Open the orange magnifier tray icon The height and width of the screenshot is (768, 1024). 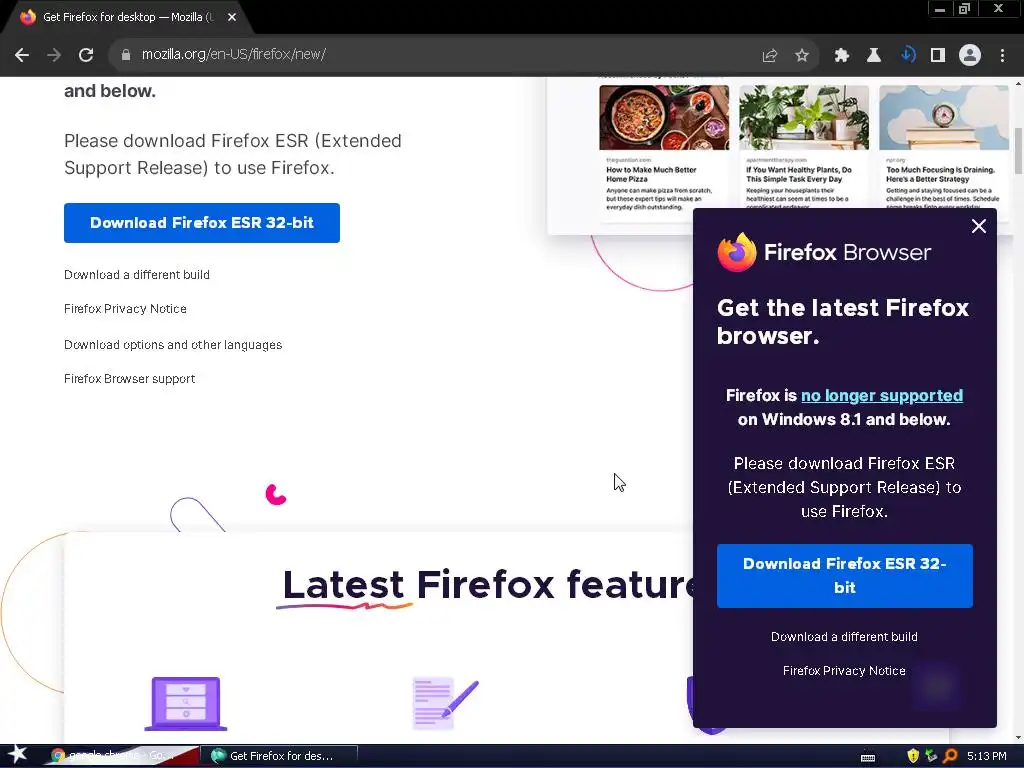950,756
